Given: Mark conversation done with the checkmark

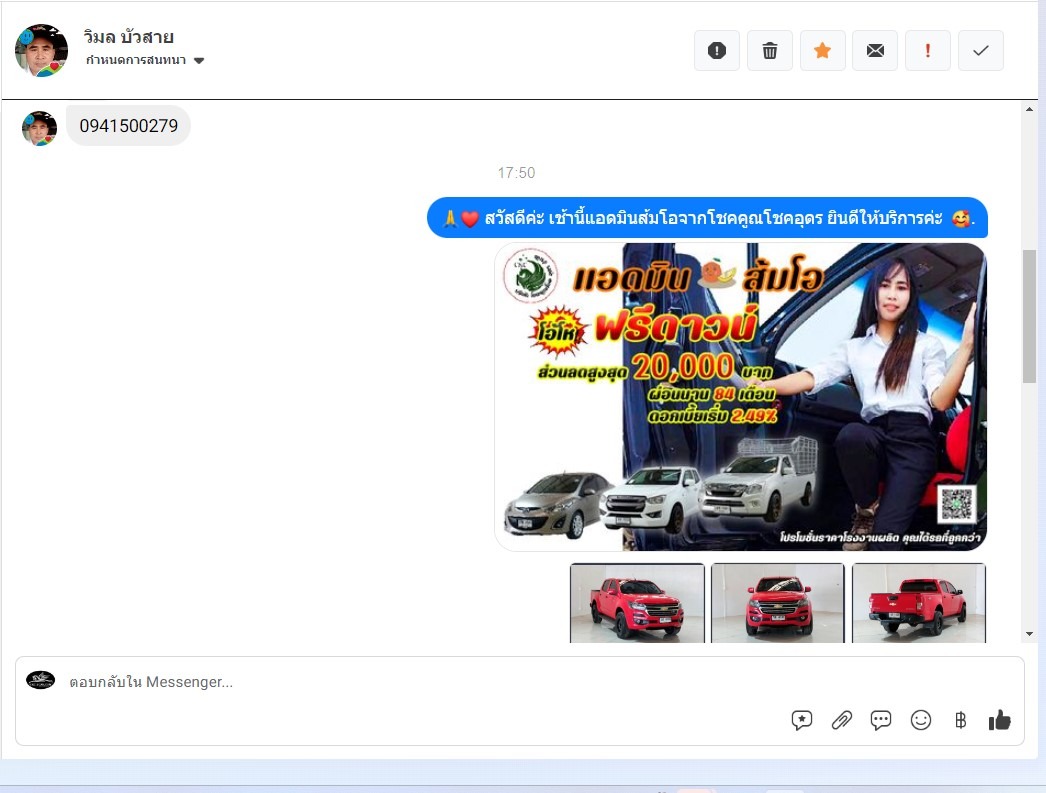Looking at the screenshot, I should (981, 51).
